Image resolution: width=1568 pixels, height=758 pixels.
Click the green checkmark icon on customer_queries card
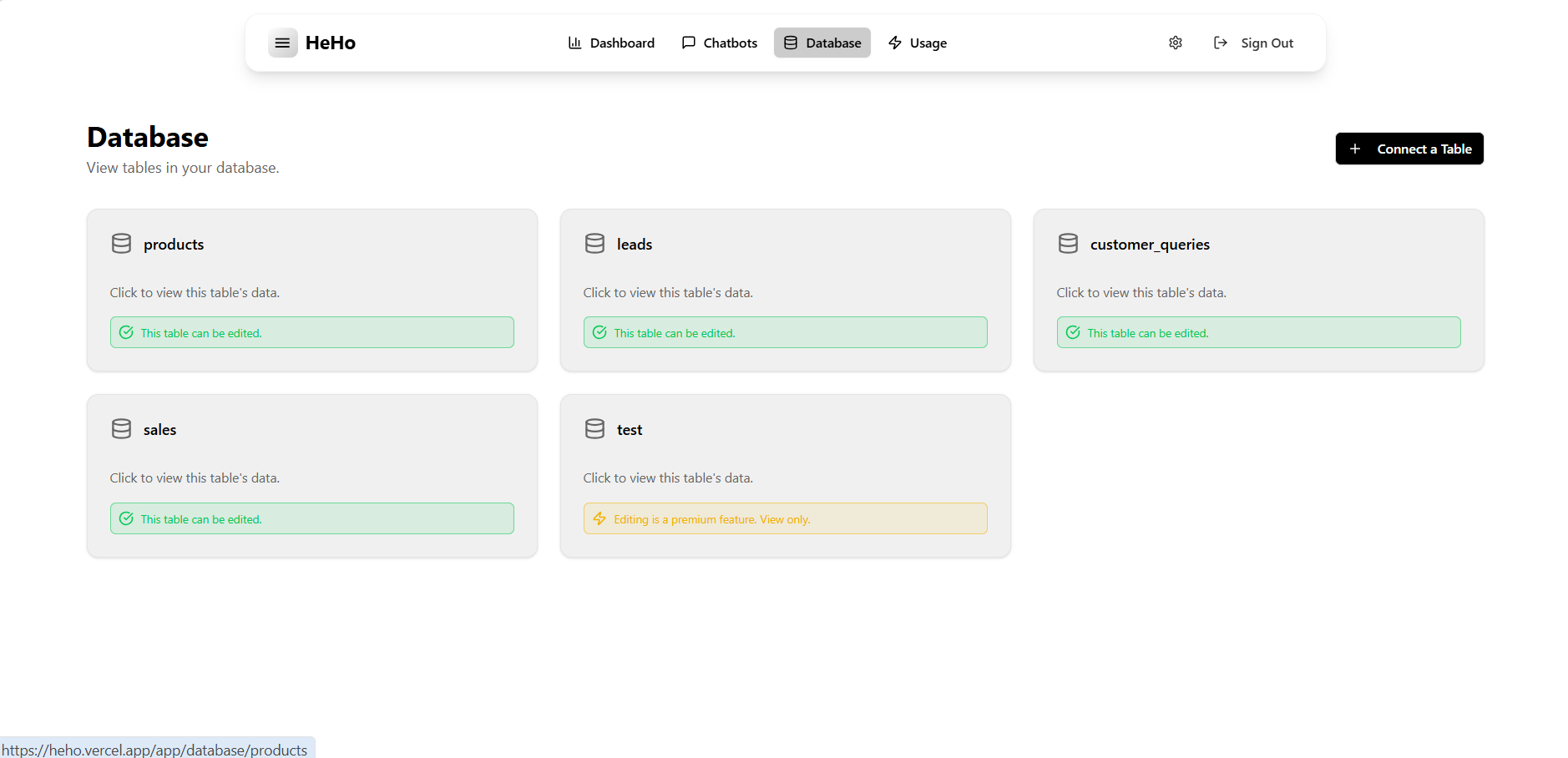tap(1073, 332)
